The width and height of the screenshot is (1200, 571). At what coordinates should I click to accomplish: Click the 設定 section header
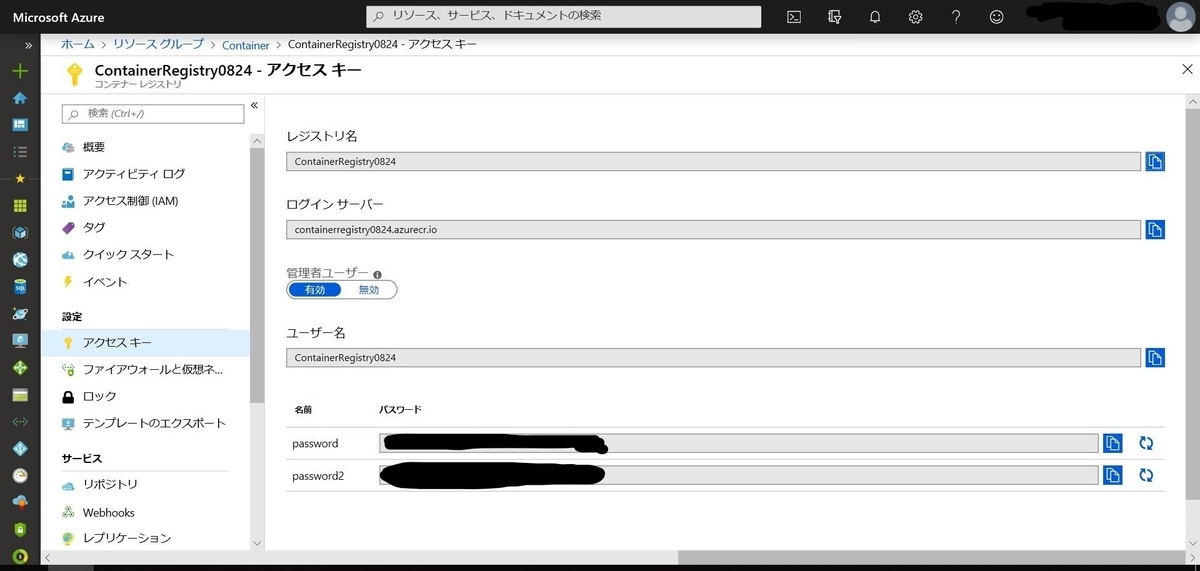pyautogui.click(x=72, y=317)
